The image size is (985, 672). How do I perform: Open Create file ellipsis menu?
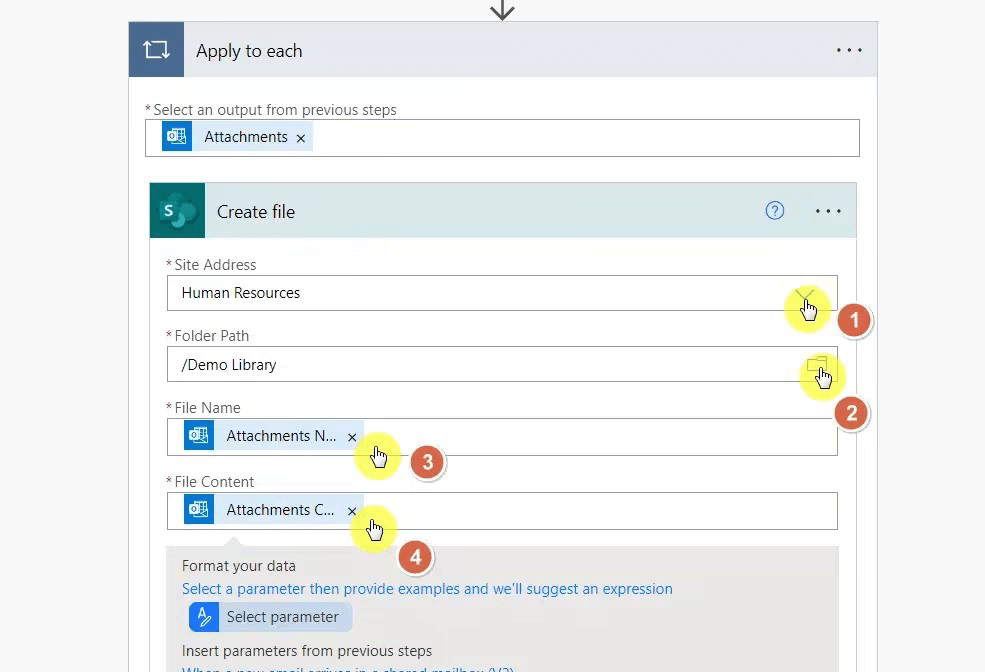pyautogui.click(x=828, y=211)
